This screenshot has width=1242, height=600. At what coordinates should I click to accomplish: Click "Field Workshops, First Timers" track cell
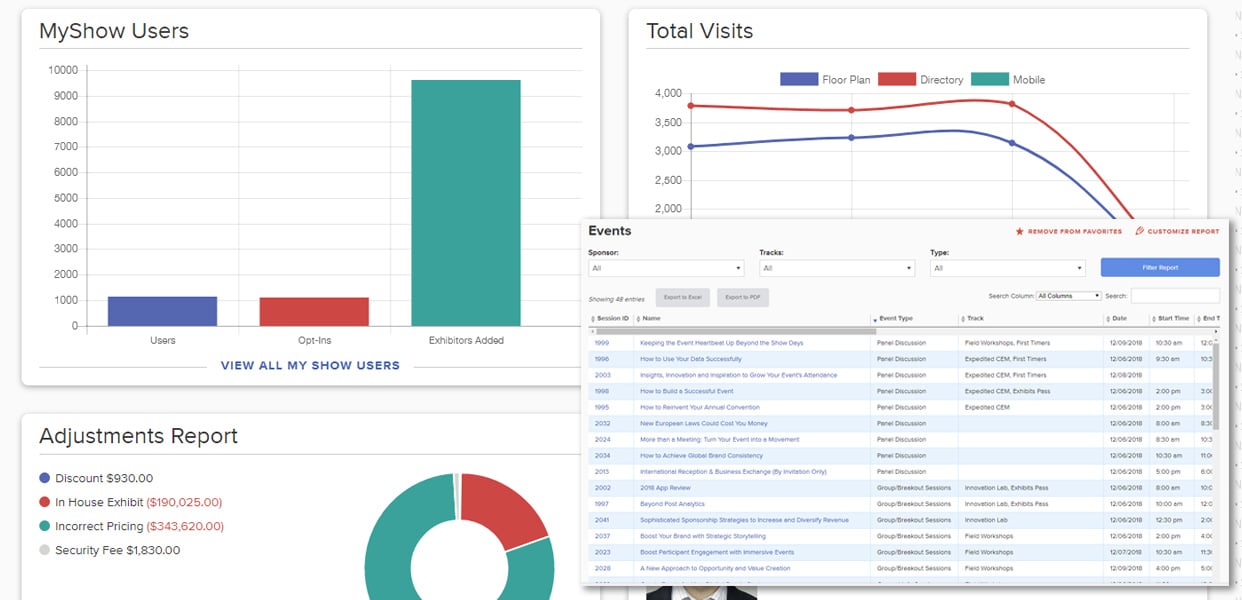coord(1005,343)
